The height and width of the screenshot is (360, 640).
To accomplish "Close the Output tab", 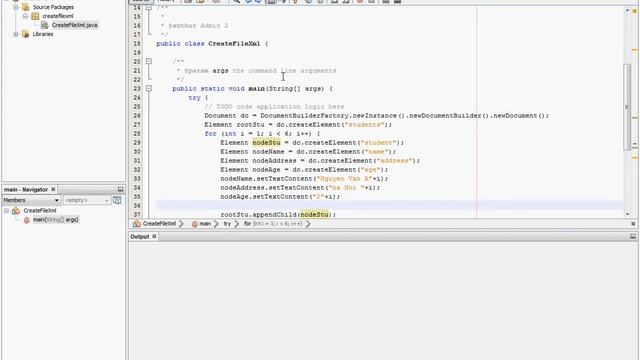I will (x=154, y=237).
